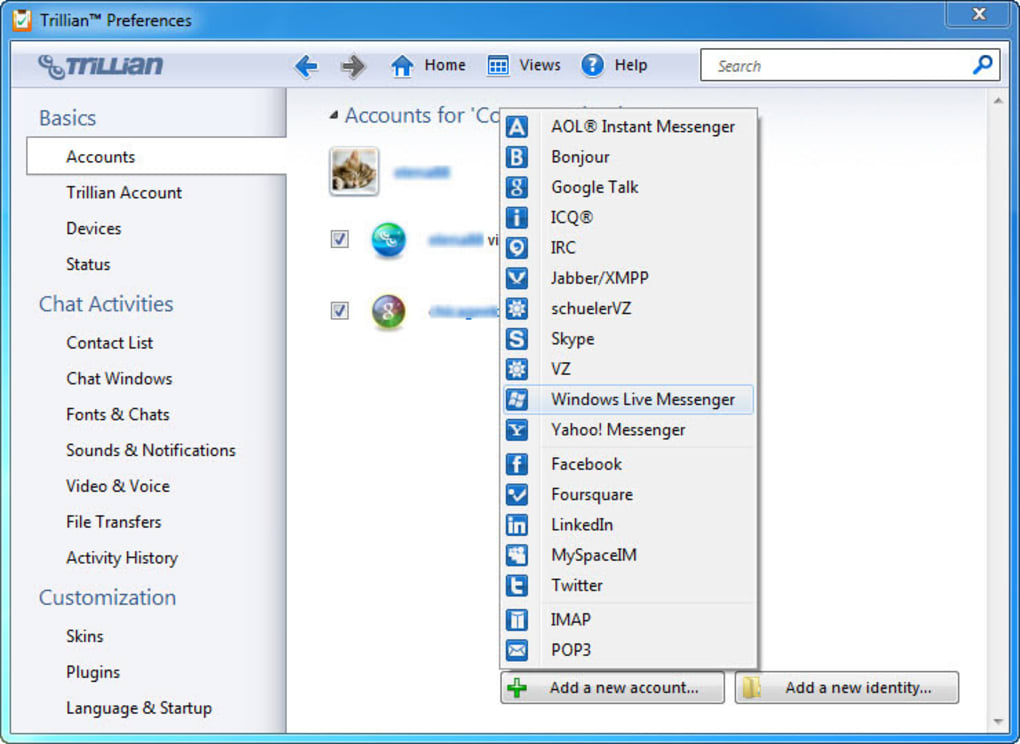This screenshot has height=744, width=1020.
Task: Go to Home in the toolbar
Action: 428,65
